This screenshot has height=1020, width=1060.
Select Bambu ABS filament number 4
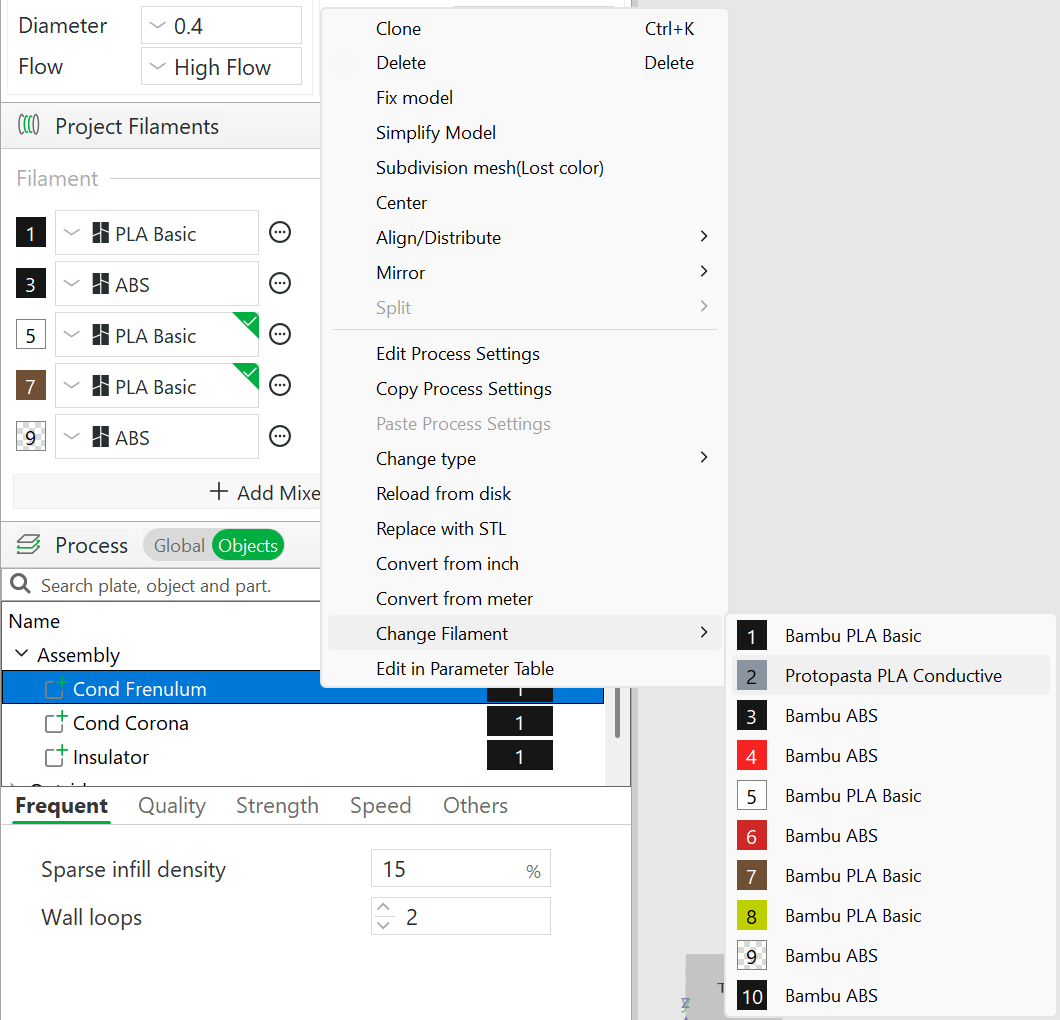click(890, 756)
